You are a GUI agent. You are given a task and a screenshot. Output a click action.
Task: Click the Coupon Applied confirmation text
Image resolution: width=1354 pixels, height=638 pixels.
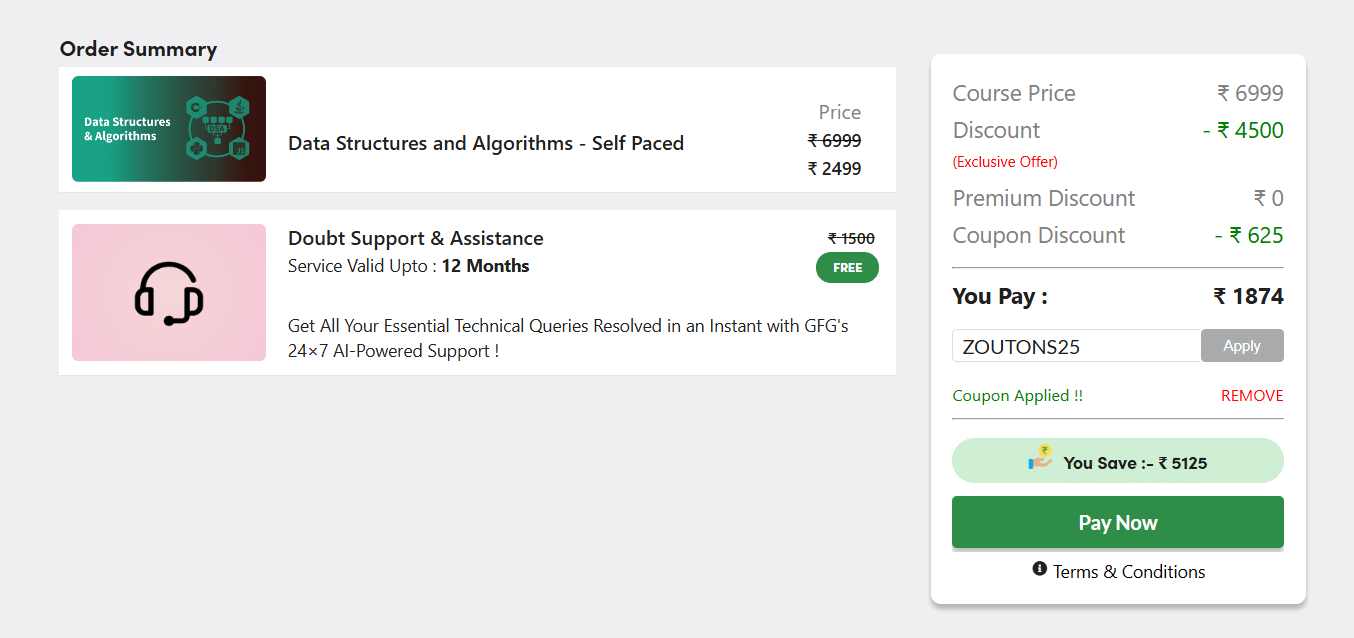point(1018,395)
